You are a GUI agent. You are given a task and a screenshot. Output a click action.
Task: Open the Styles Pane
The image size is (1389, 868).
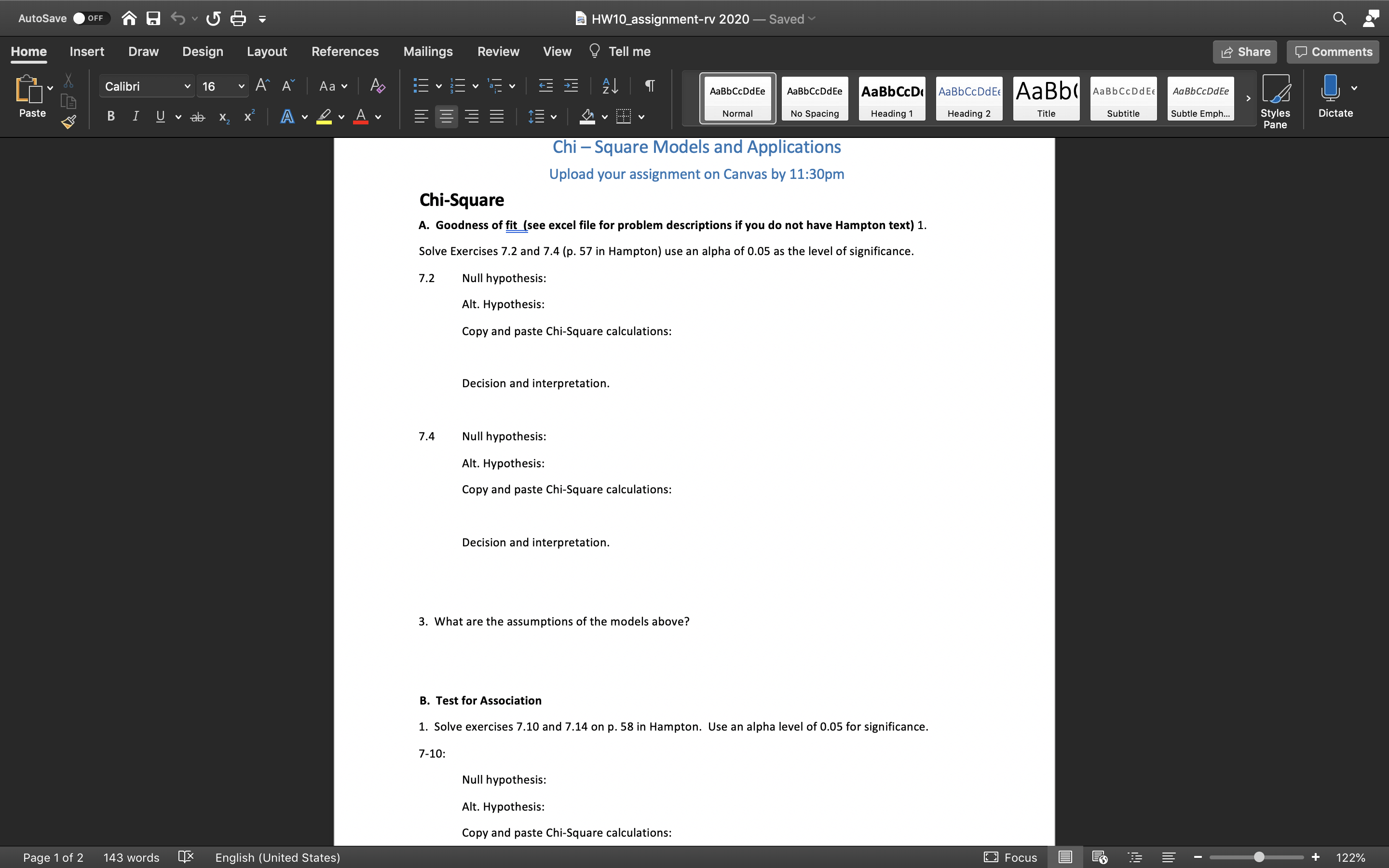(x=1275, y=101)
